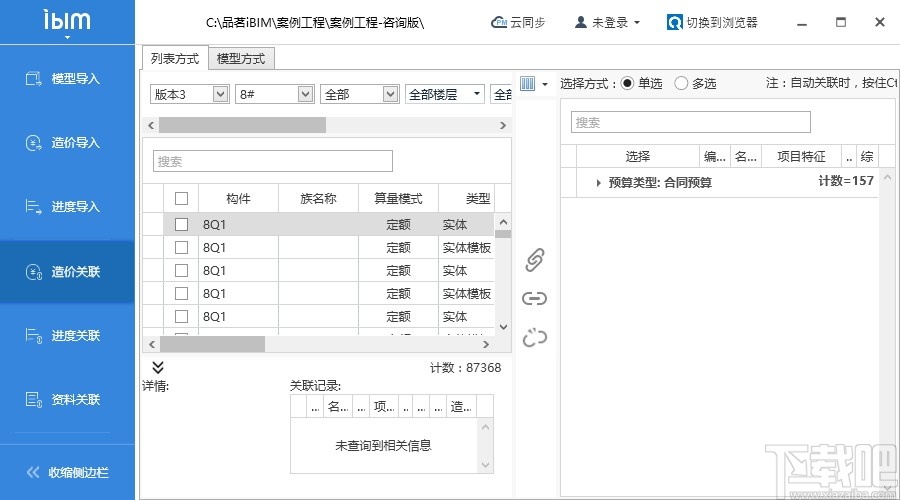
Task: Toggle the select-all checkbox in table header
Action: coord(181,199)
